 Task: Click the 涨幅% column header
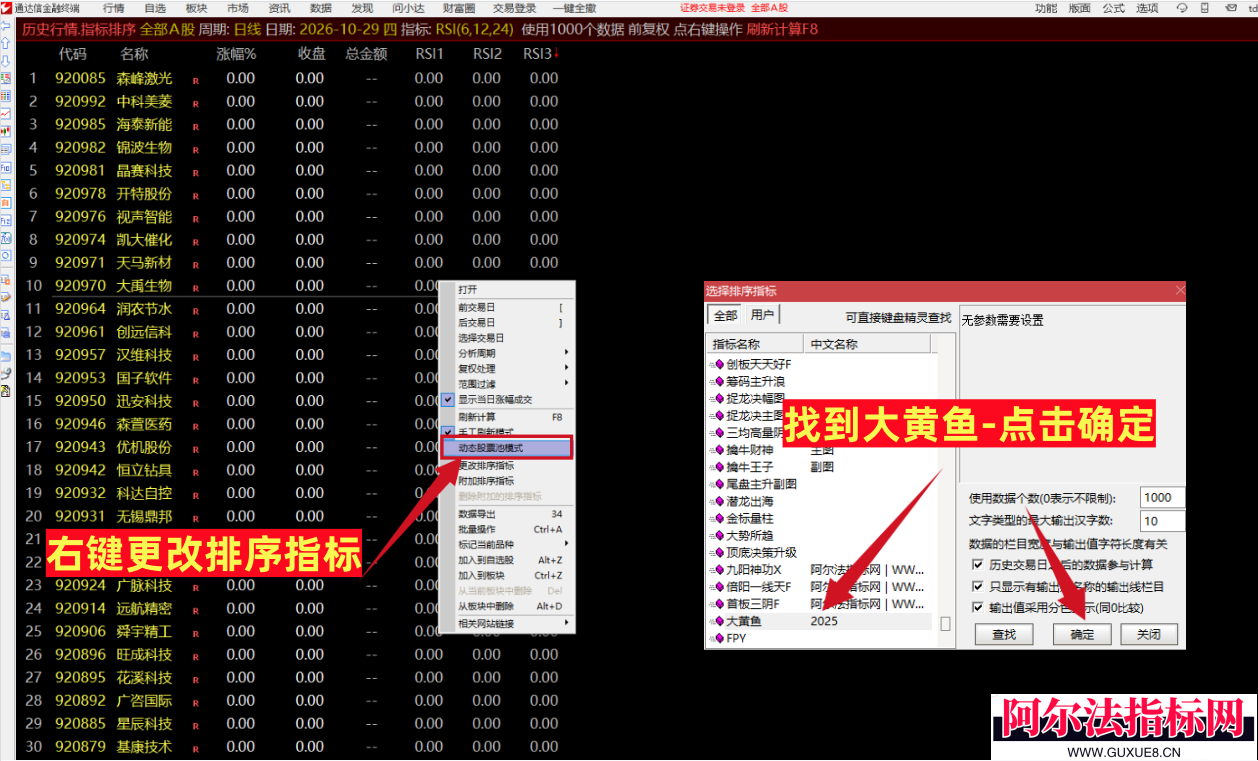pos(236,53)
